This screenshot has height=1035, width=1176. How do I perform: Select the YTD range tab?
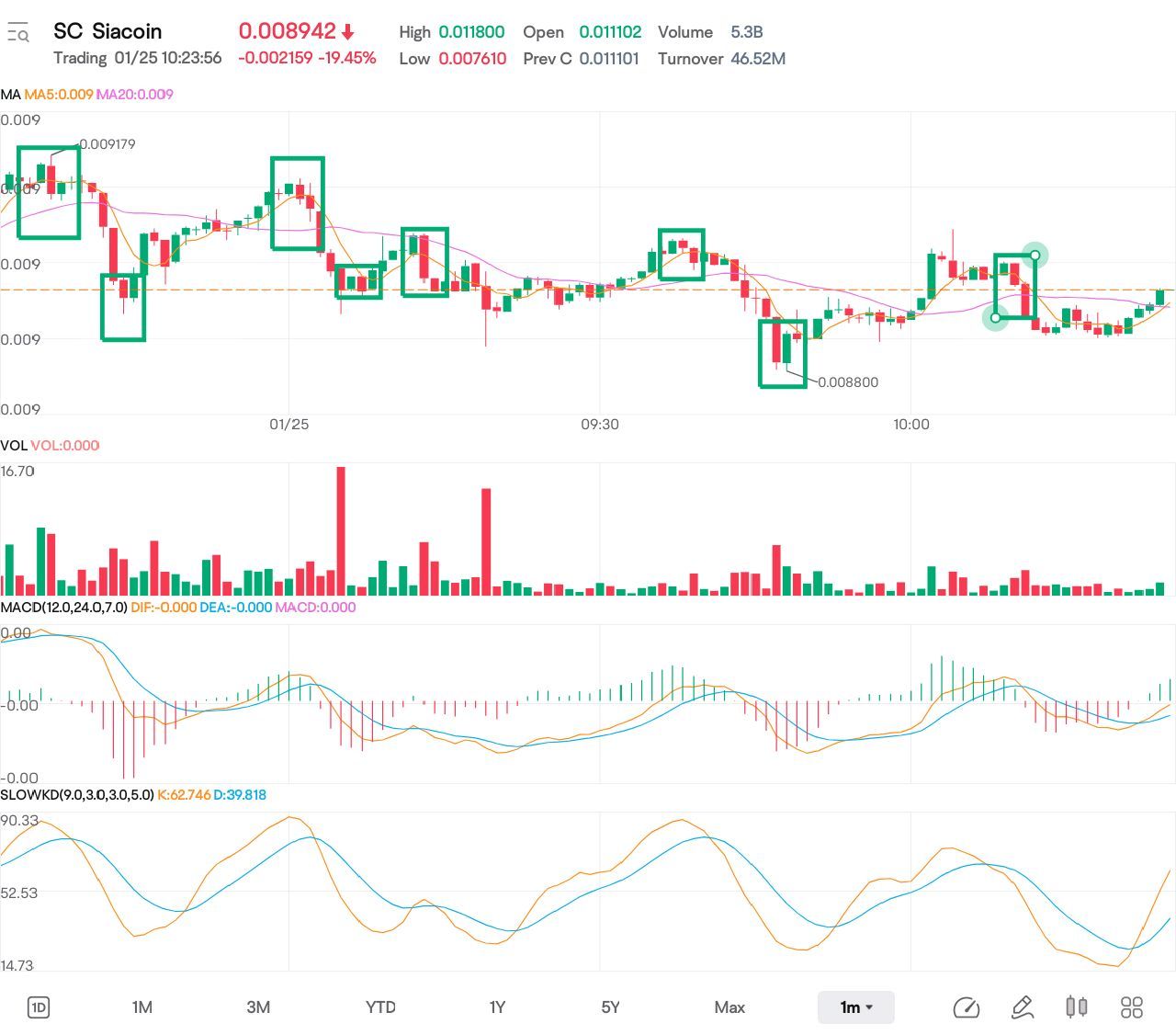click(380, 1007)
